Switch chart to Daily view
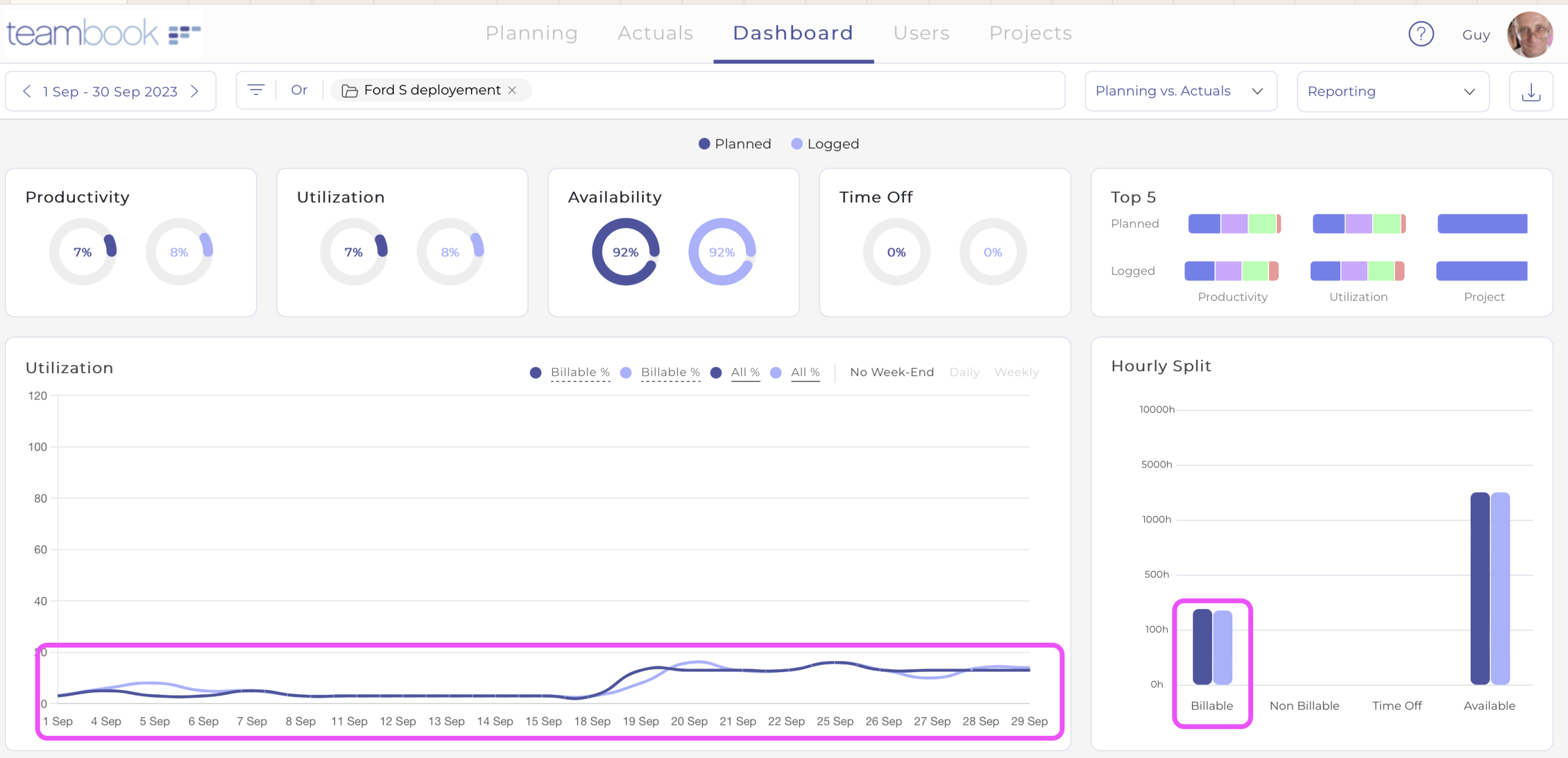Image resolution: width=1568 pixels, height=758 pixels. coord(964,372)
